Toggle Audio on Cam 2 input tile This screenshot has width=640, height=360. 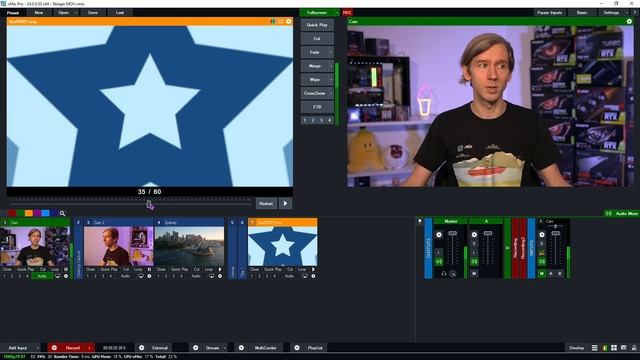125,276
